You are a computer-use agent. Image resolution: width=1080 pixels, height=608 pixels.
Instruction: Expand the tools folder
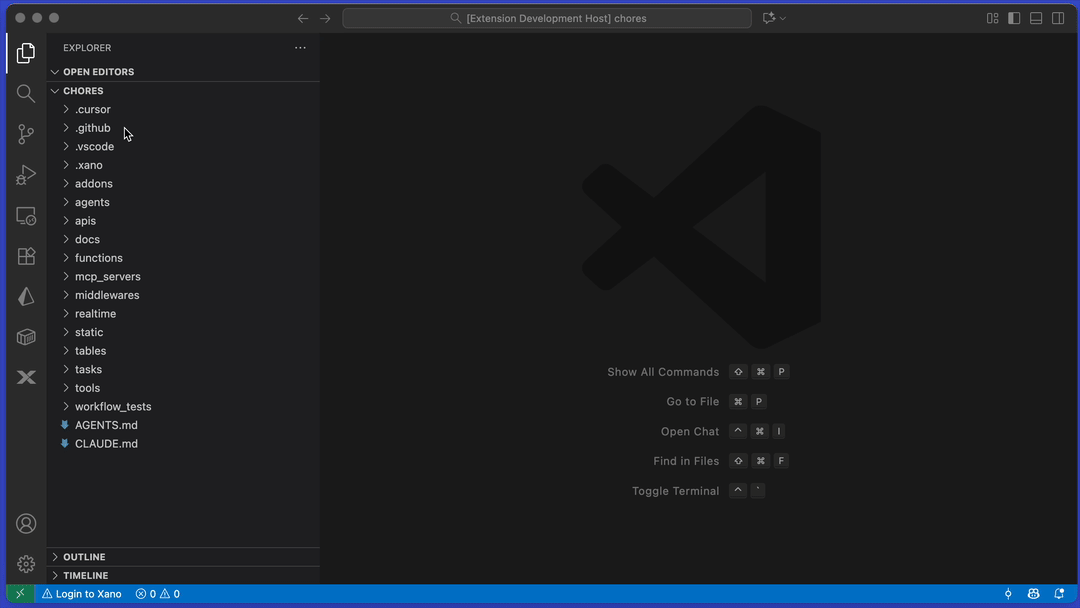(x=183, y=388)
